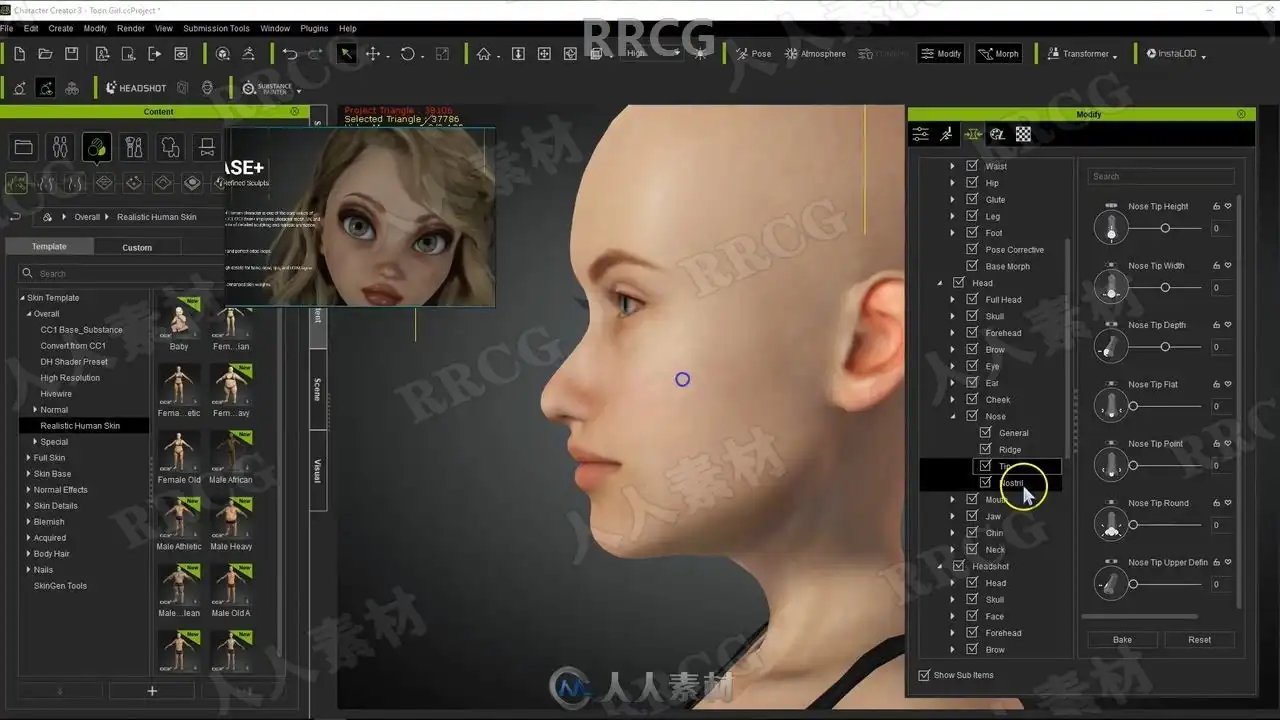Toggle the Nostril checkbox
Screen dimensions: 1280x720
(985, 483)
